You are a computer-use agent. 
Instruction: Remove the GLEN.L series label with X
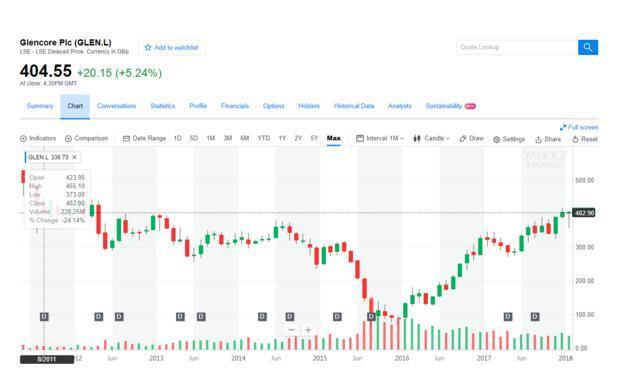tap(74, 157)
